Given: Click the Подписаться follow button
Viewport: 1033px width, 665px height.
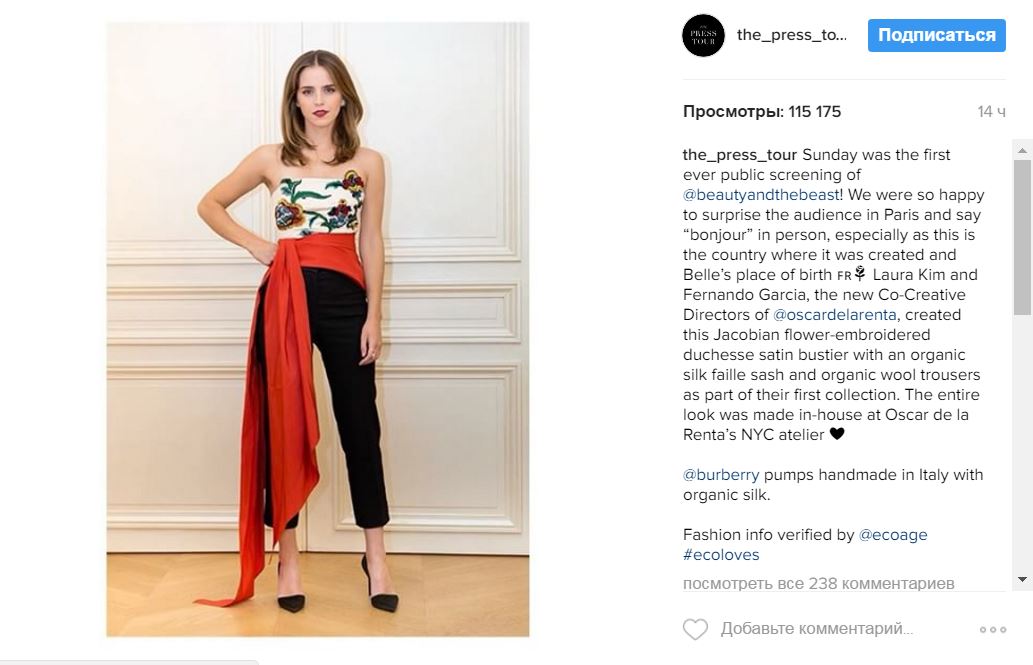Looking at the screenshot, I should pyautogui.click(x=936, y=35).
